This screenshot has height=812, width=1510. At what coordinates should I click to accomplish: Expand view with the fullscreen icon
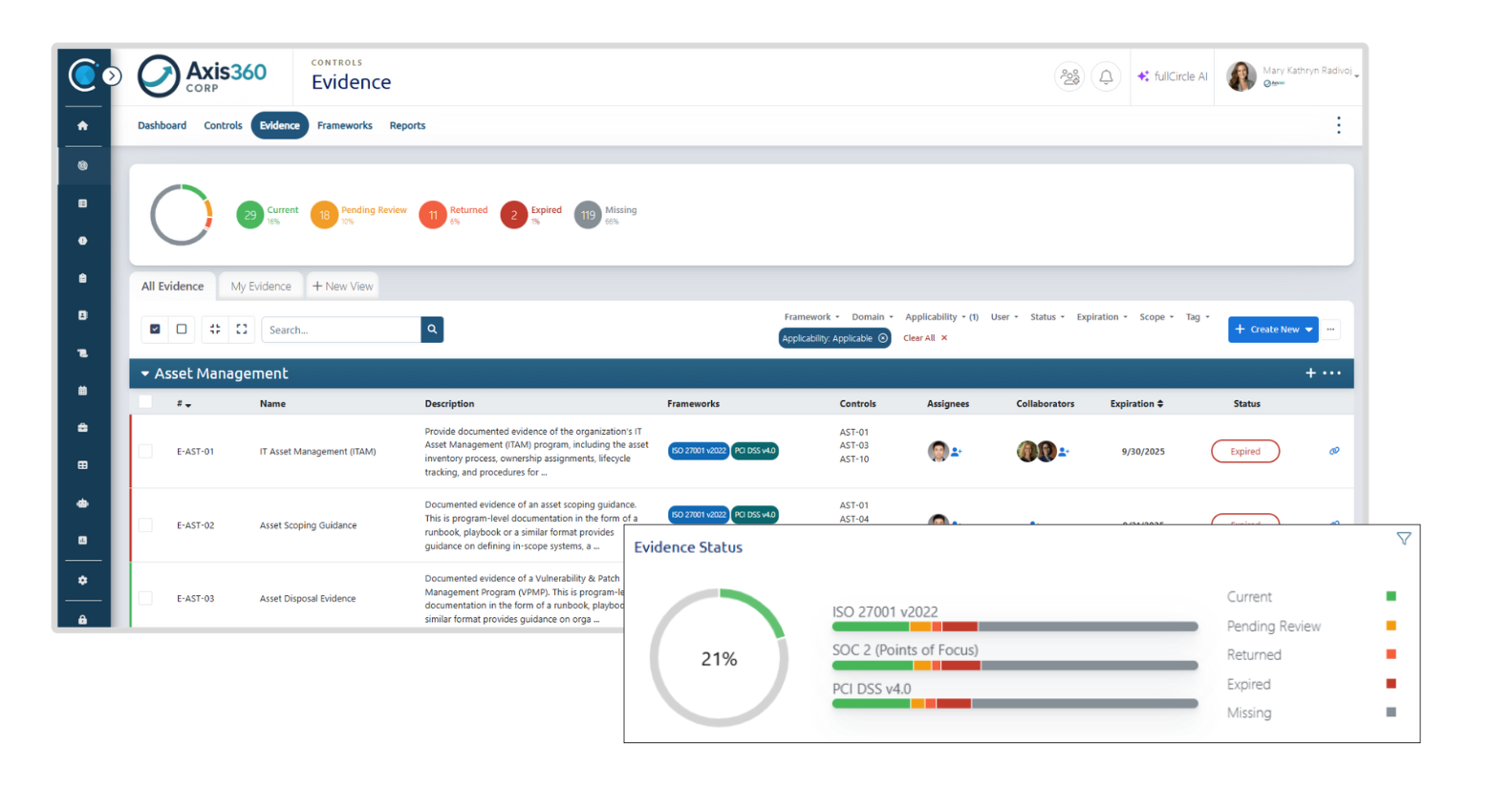pyautogui.click(x=242, y=329)
